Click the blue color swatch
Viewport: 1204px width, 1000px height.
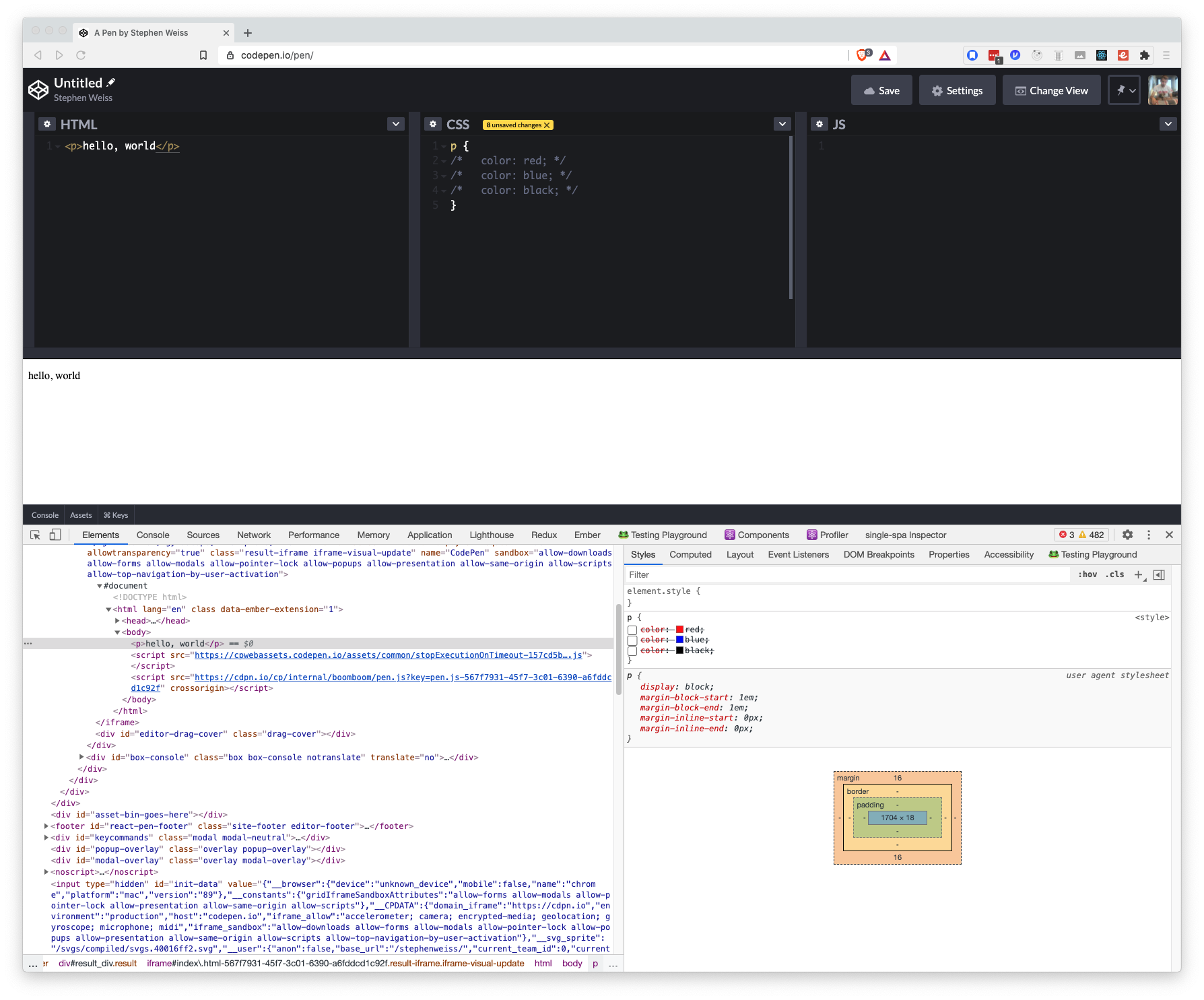[x=679, y=639]
